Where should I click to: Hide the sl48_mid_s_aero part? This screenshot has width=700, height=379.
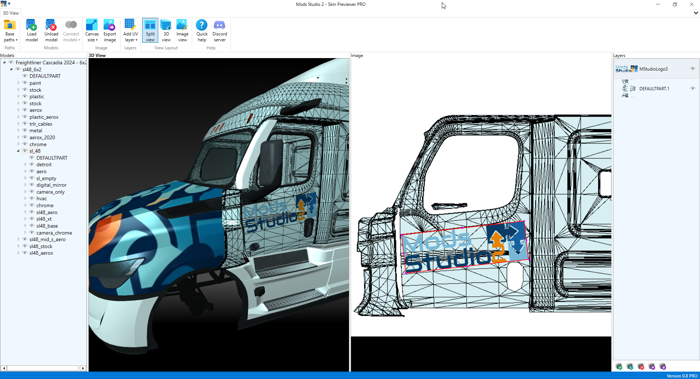pos(25,240)
